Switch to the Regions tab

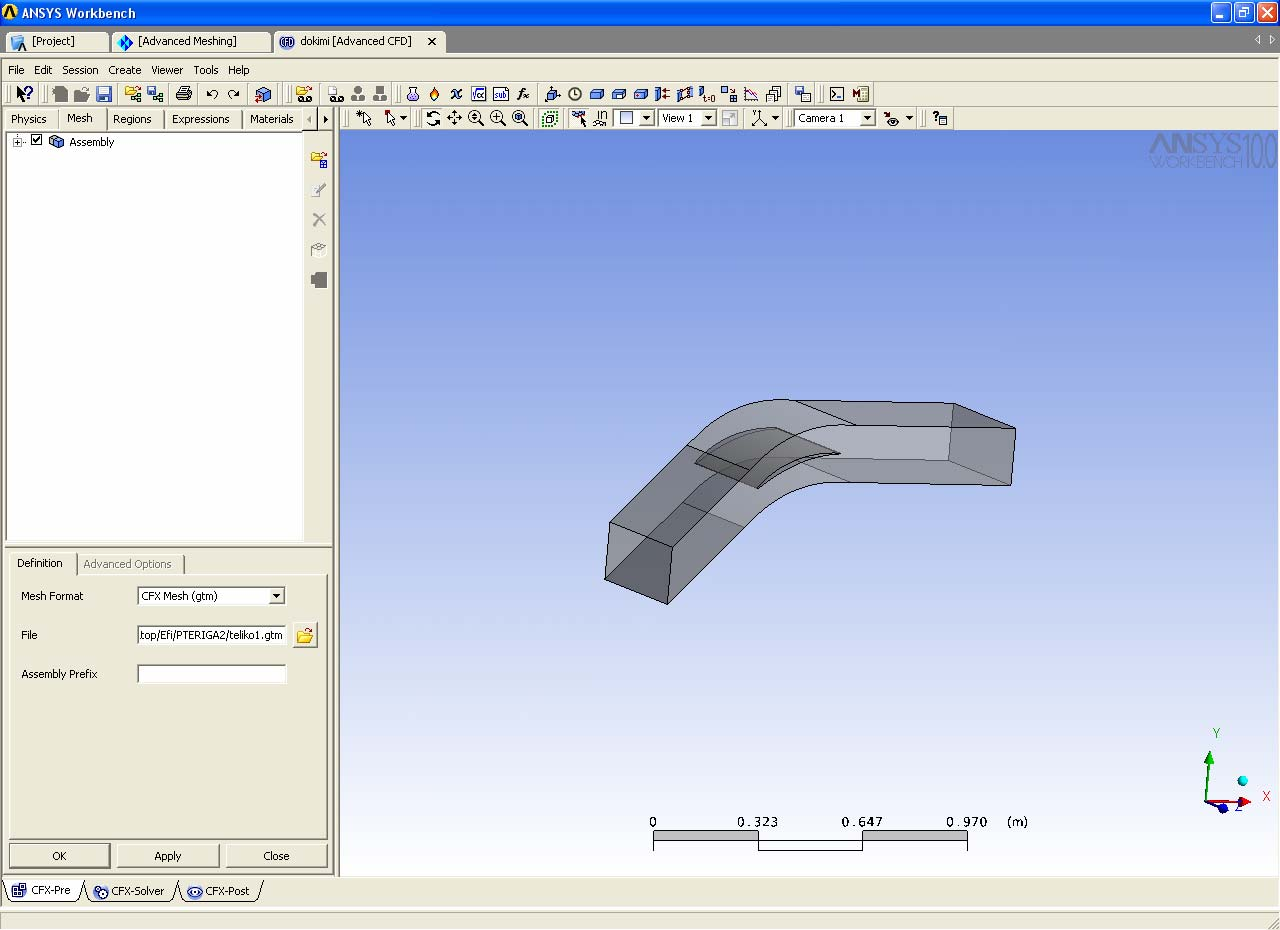(132, 119)
